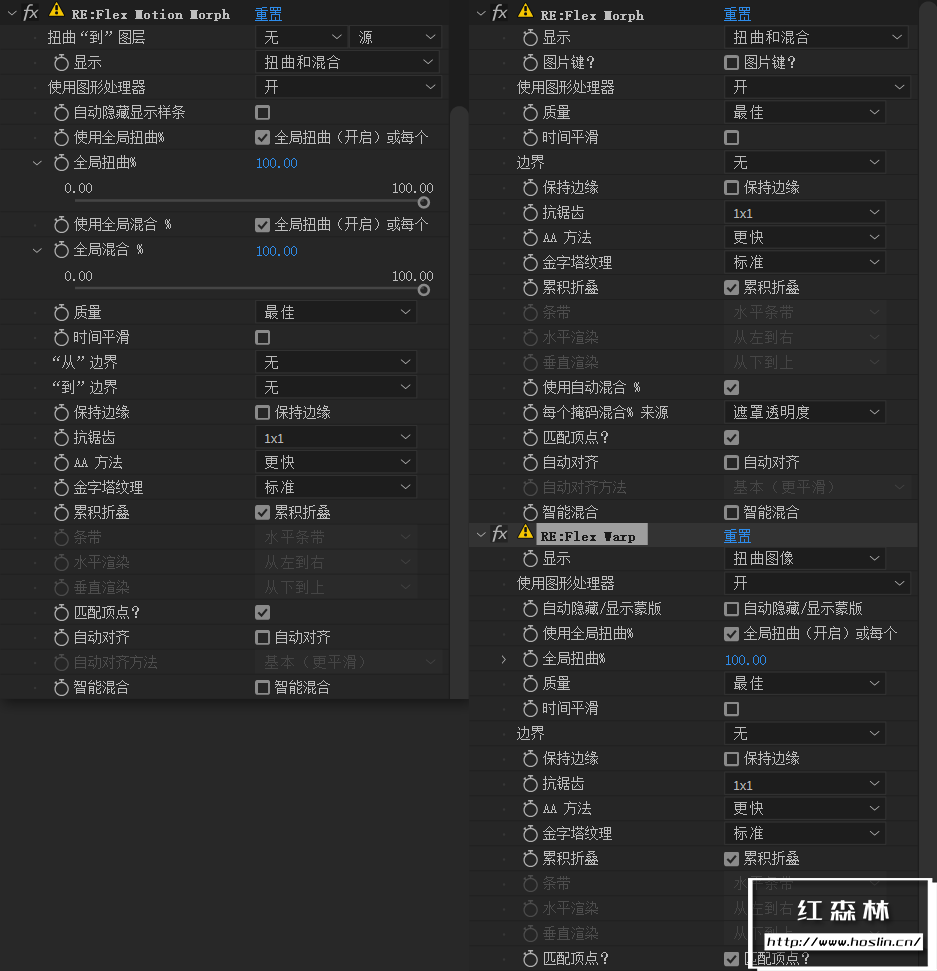Open 显示 dropdown showing 扭曲图像 in Warp
Viewport: 937px width, 971px height.
point(804,559)
